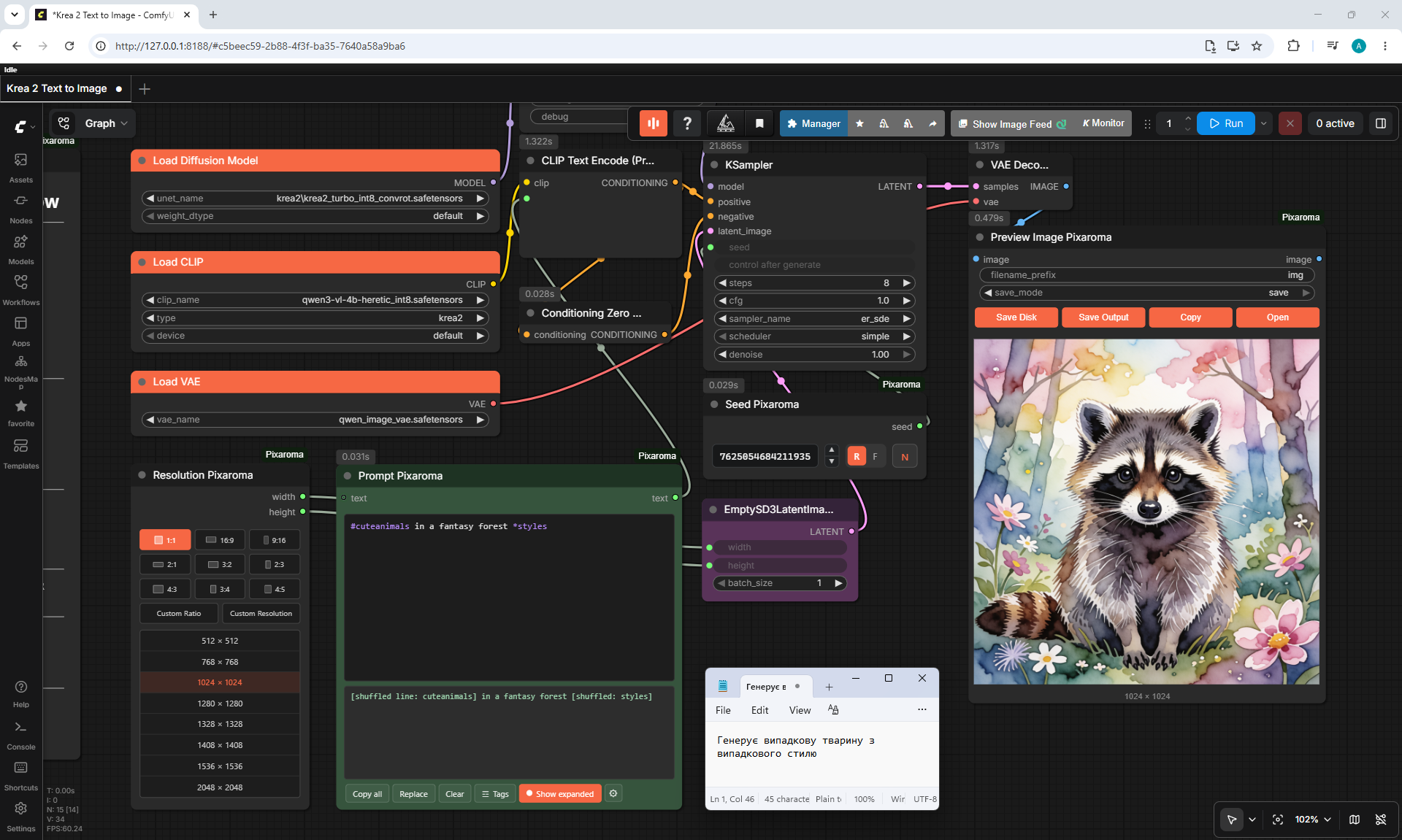Click the raccoon preview image

click(1146, 512)
